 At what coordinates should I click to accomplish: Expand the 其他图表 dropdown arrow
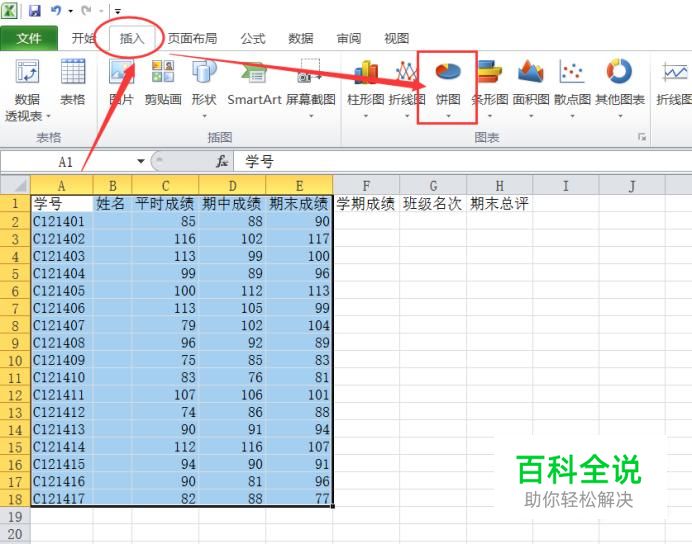pyautogui.click(x=620, y=116)
